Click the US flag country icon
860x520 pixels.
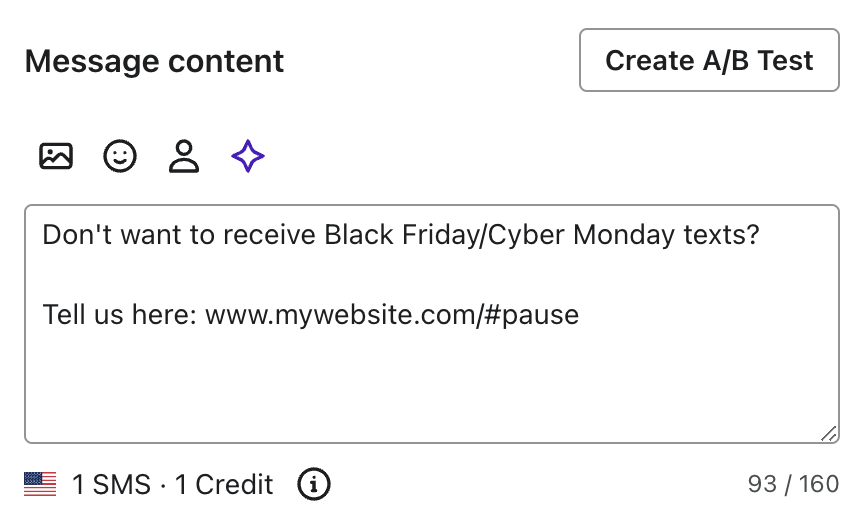point(40,485)
